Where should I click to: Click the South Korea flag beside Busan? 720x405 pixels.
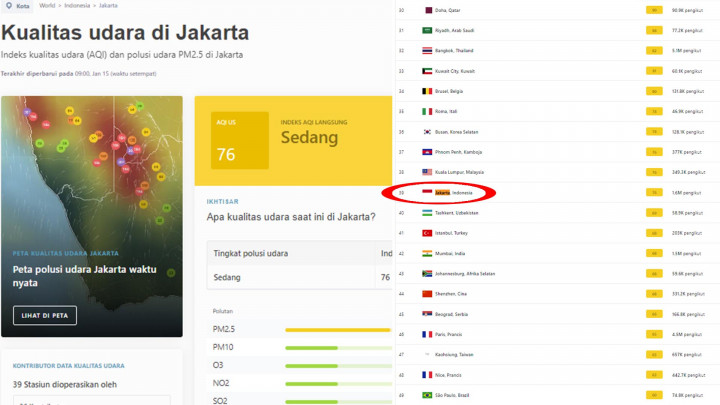(x=427, y=132)
